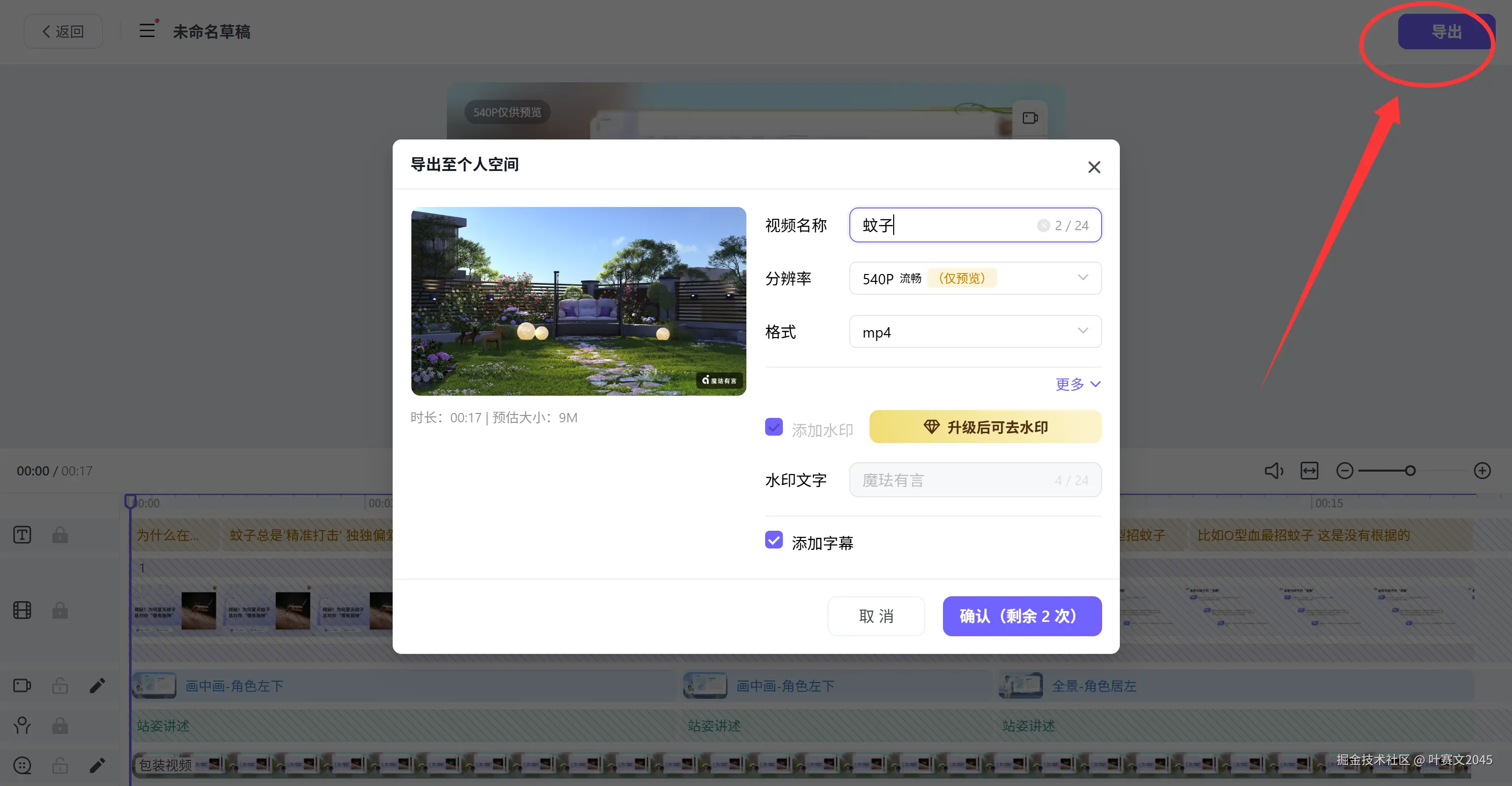
Task: Click the 返回 back button
Action: tap(64, 31)
